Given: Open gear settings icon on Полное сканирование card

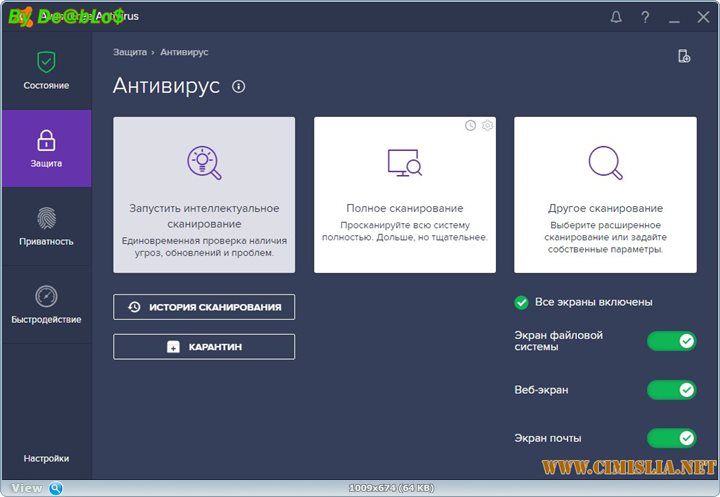Looking at the screenshot, I should (487, 125).
